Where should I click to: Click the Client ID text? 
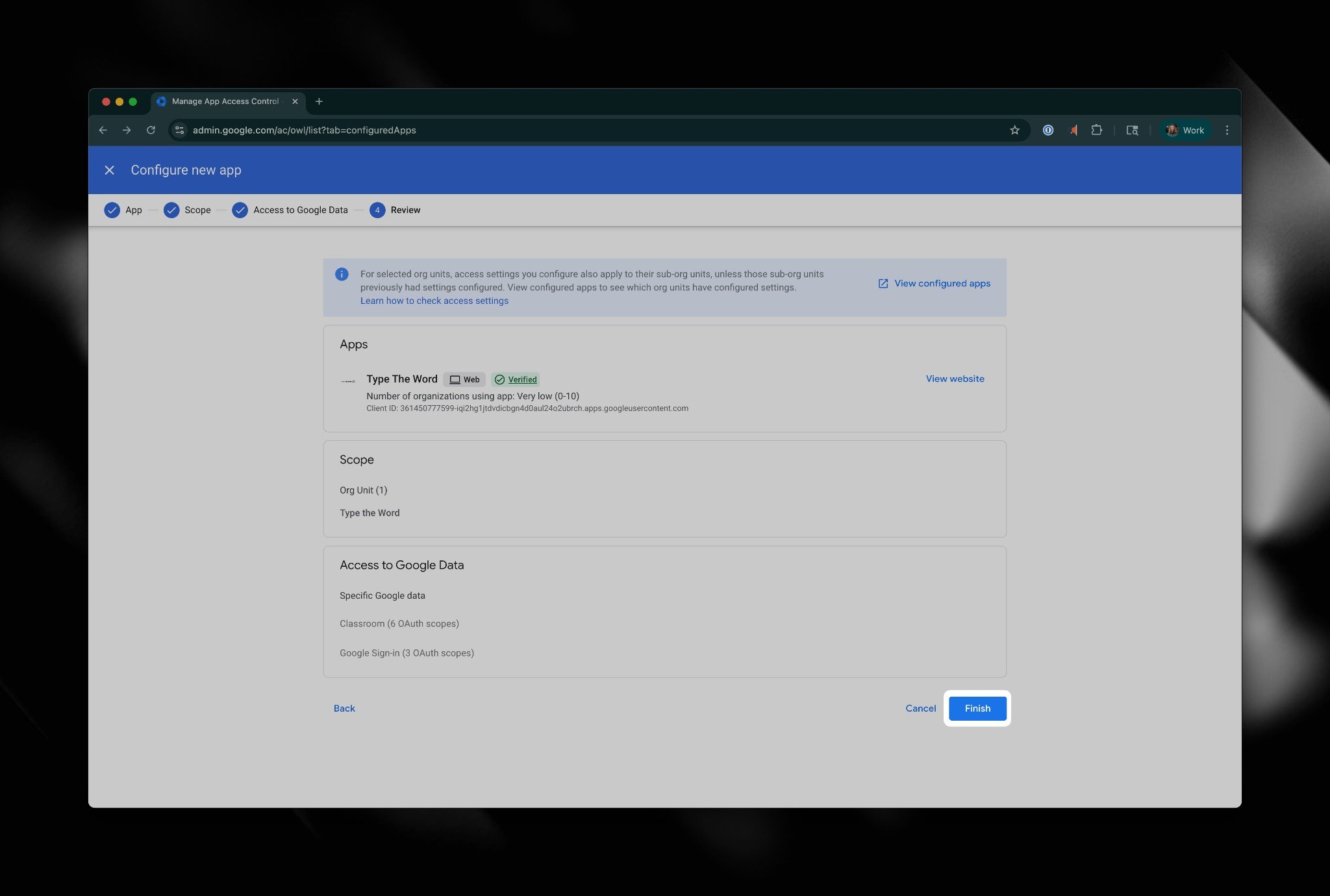pyautogui.click(x=527, y=408)
